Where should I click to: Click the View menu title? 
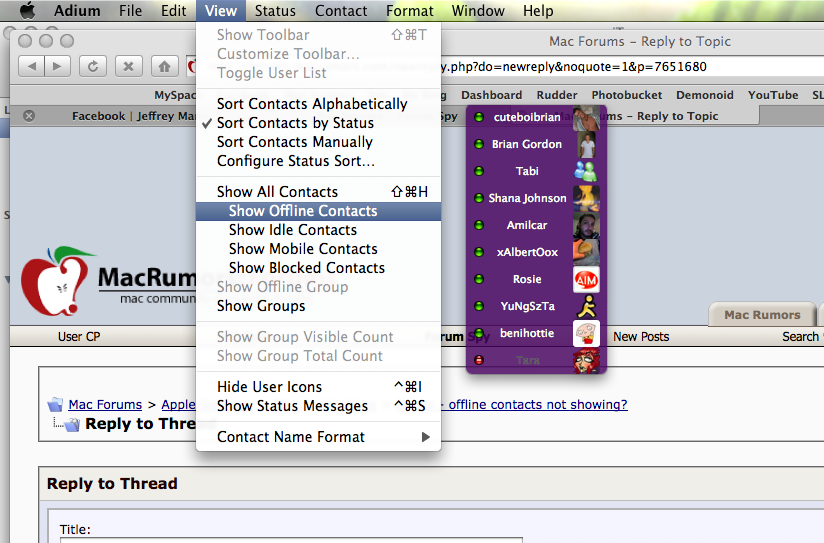(221, 11)
